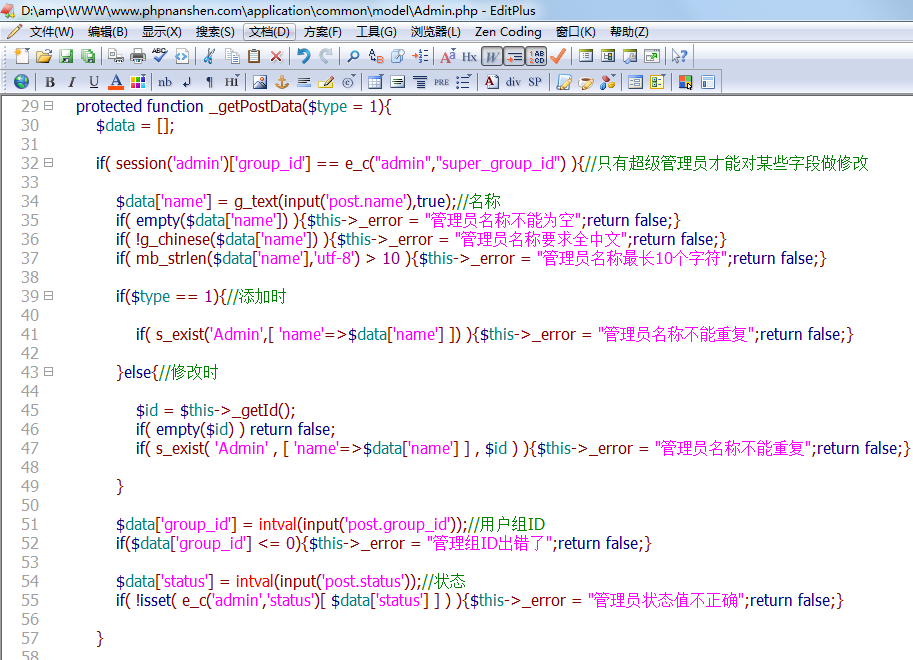Click '$data = [];' on line 30
This screenshot has width=913, height=660.
click(x=135, y=125)
